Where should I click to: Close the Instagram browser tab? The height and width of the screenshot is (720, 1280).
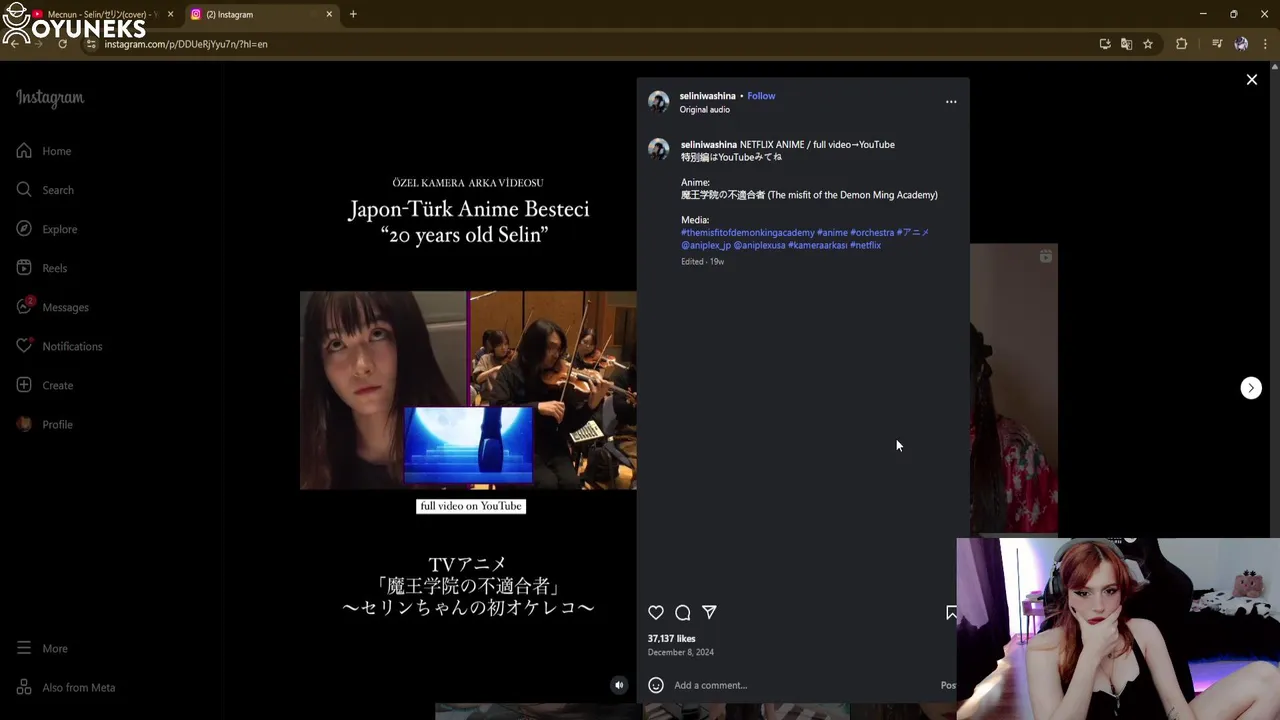[330, 14]
